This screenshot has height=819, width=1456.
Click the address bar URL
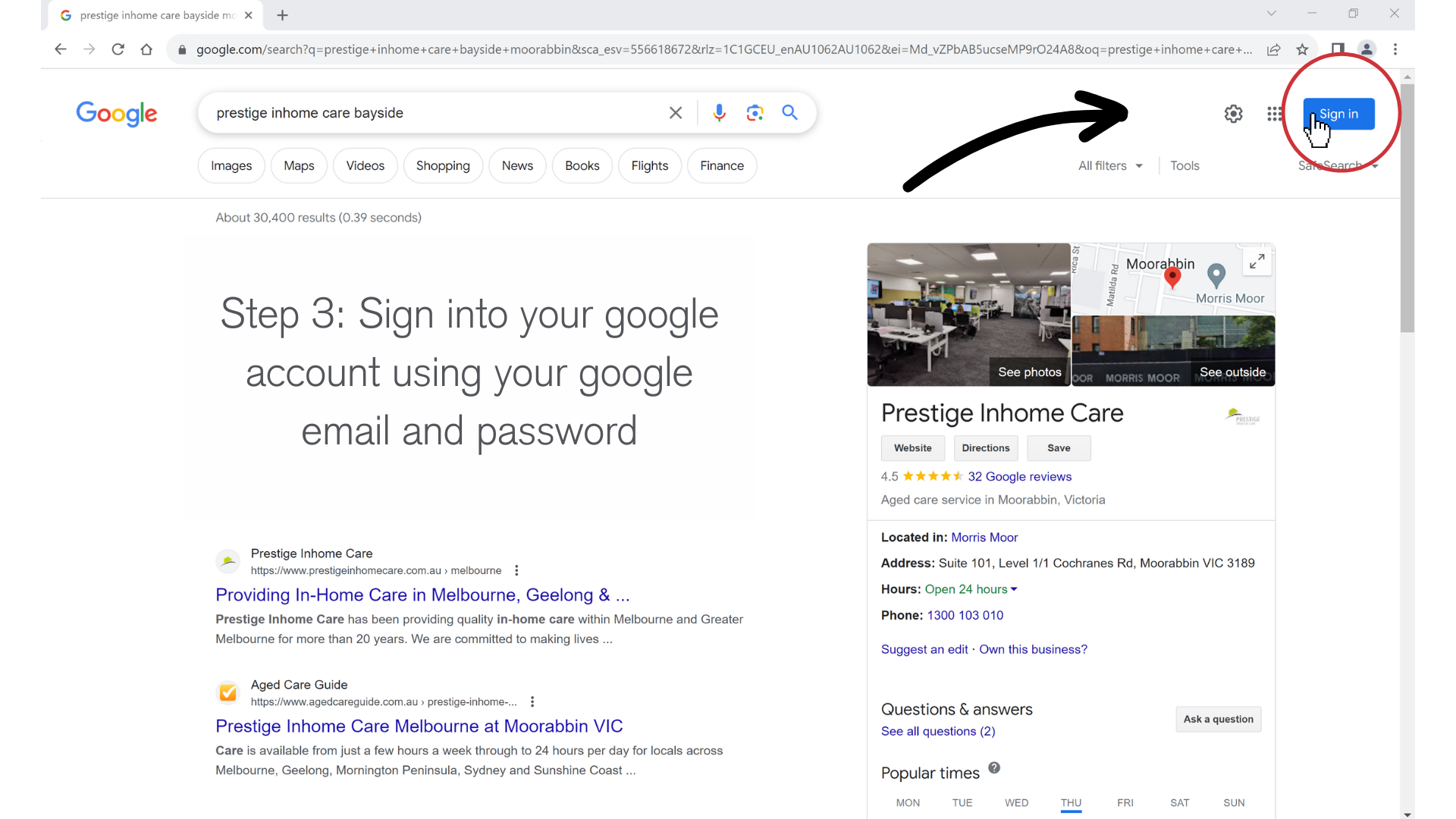click(x=723, y=49)
